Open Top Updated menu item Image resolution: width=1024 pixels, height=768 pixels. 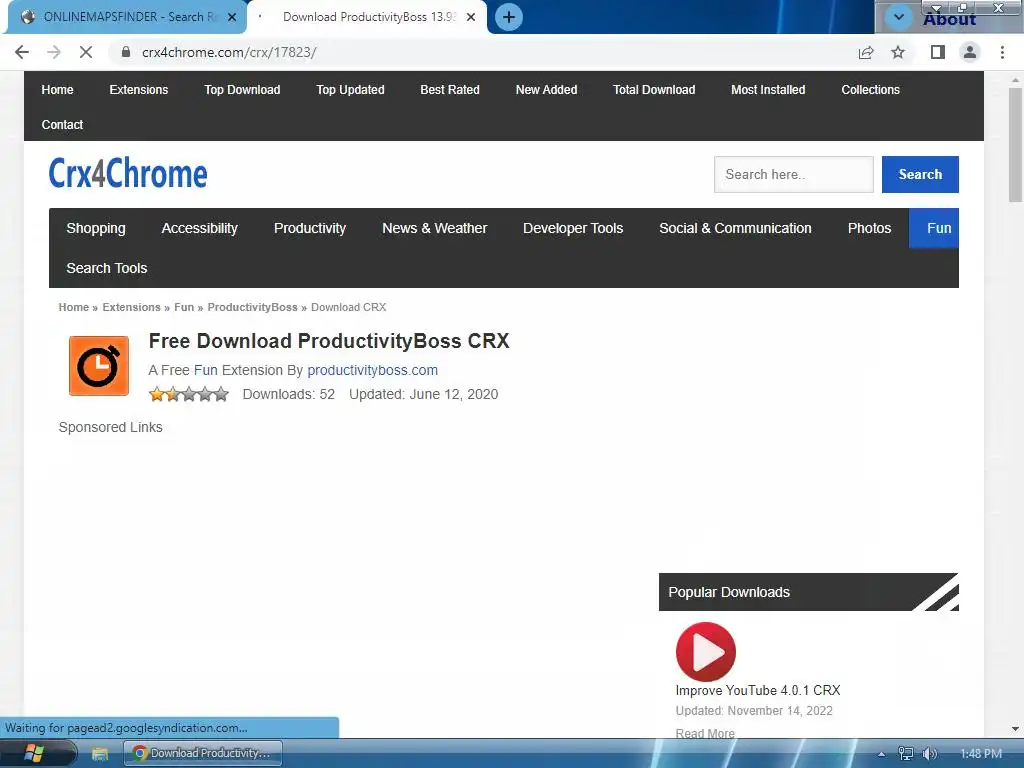tap(351, 89)
